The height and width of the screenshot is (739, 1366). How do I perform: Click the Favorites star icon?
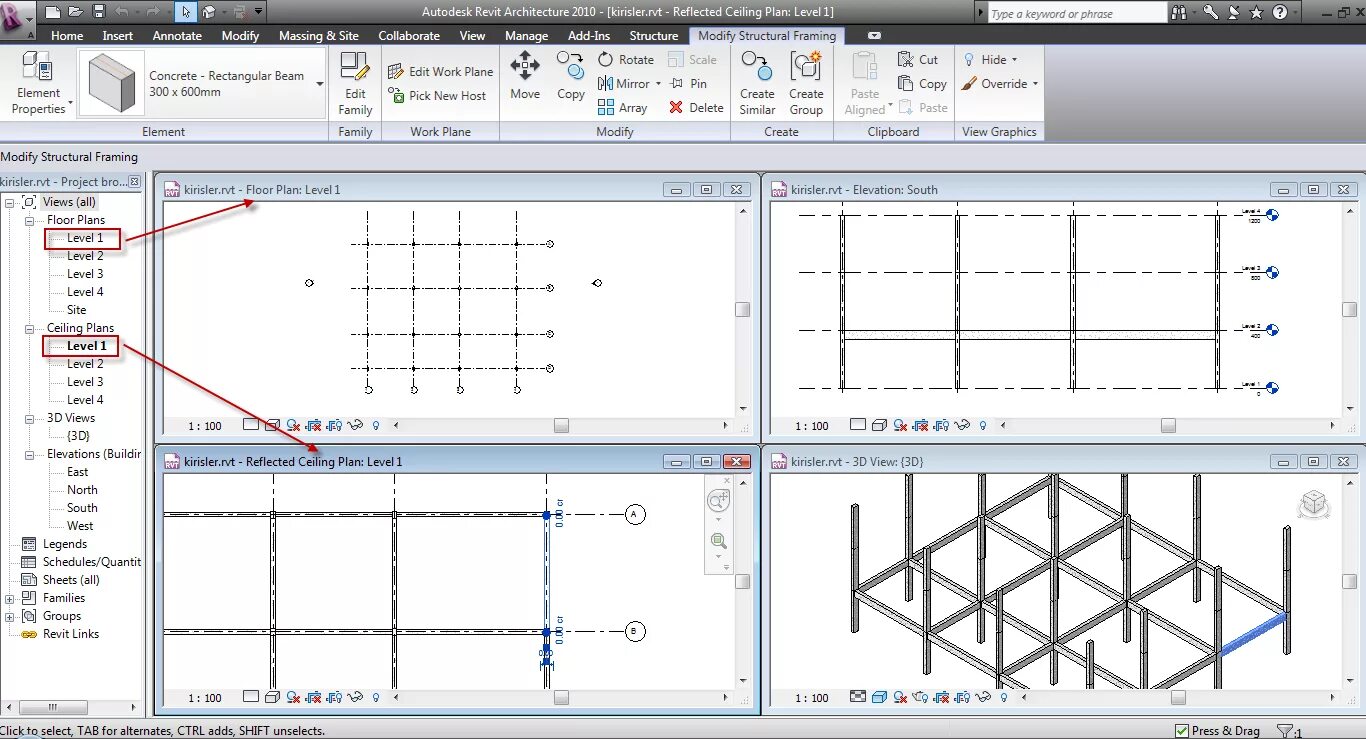(x=1254, y=13)
